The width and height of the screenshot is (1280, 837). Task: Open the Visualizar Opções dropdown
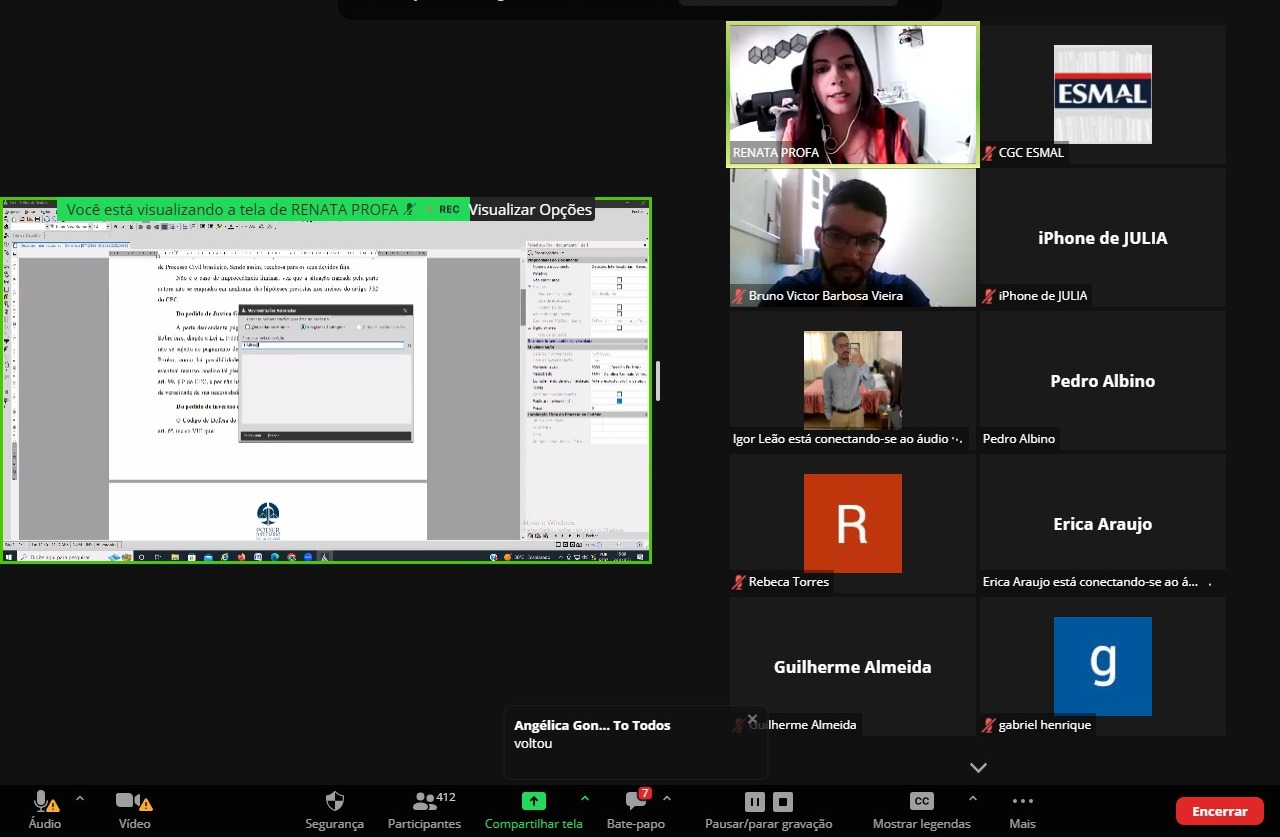click(x=530, y=210)
